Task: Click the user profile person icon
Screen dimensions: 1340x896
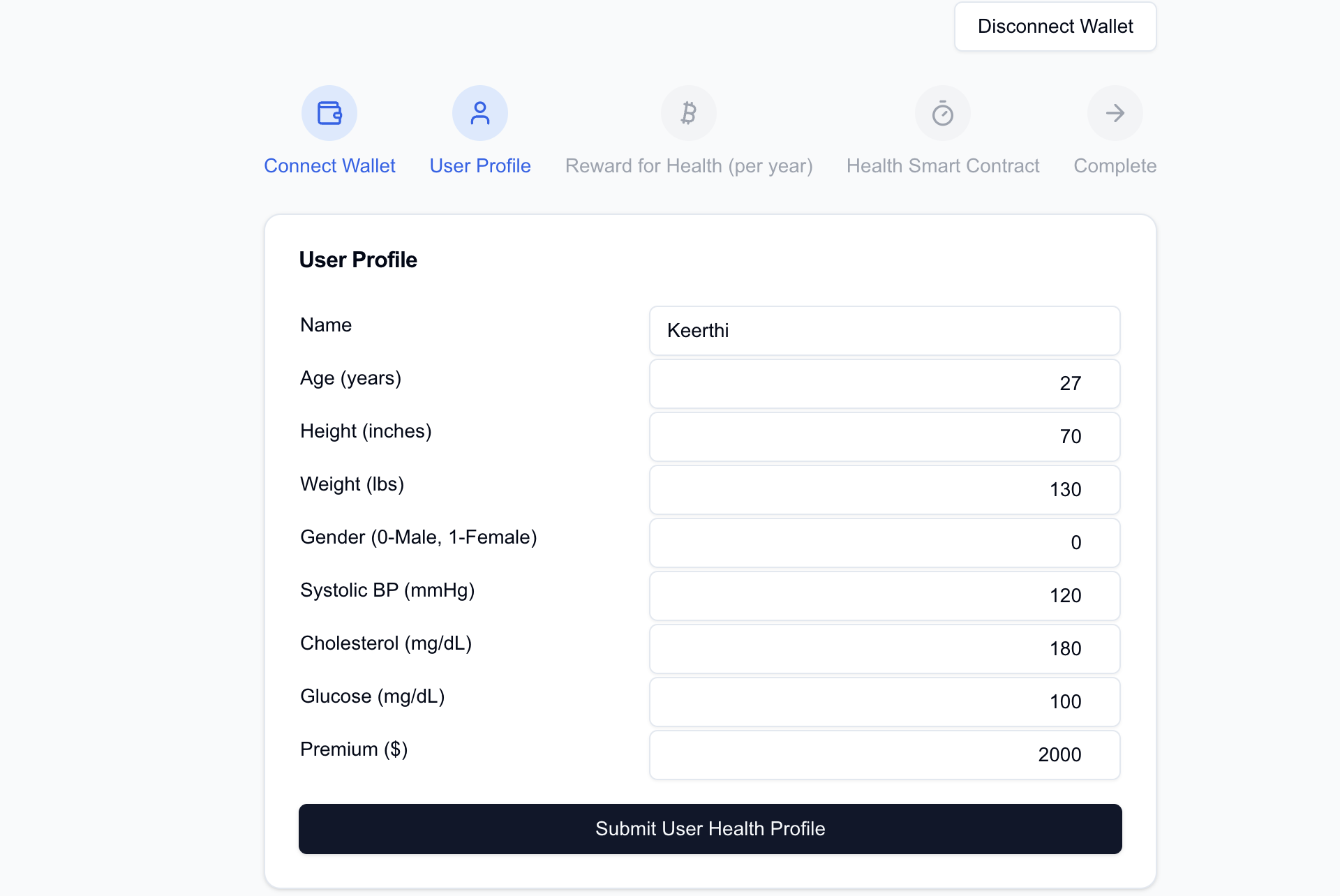Action: coord(480,113)
